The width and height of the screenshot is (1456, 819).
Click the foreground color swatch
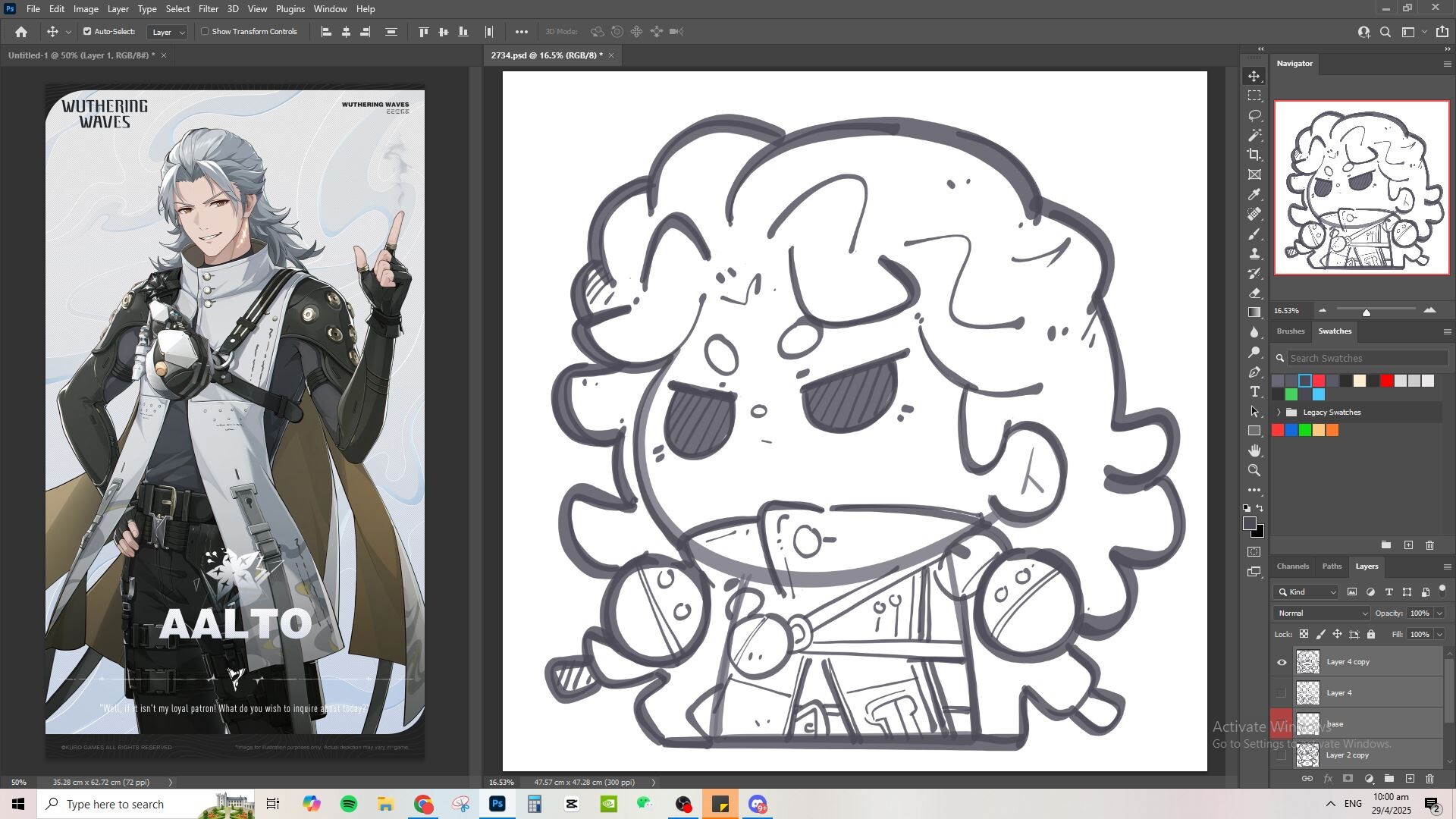coord(1250,523)
